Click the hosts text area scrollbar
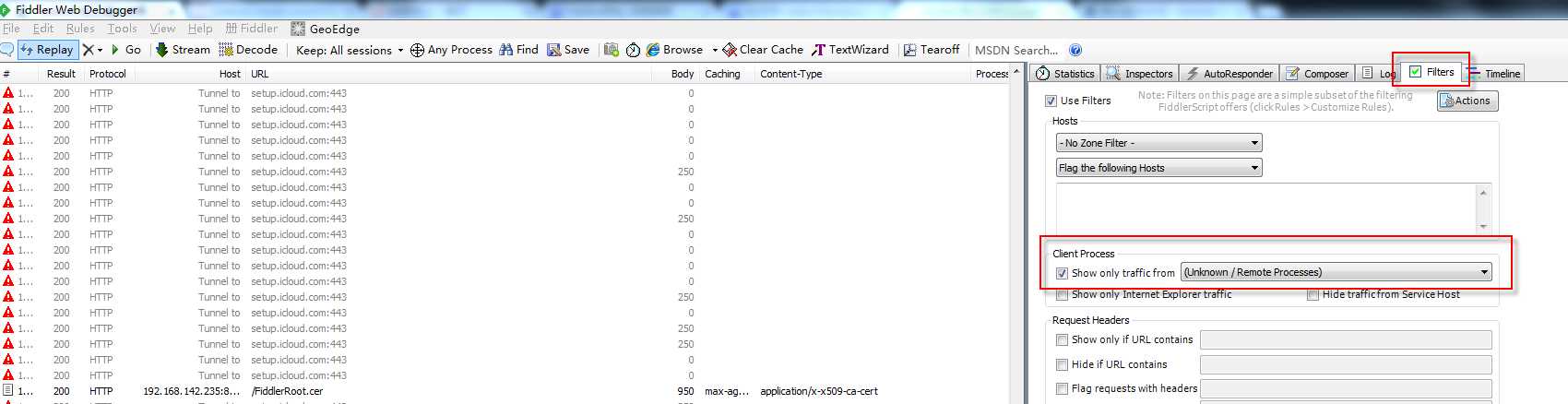 coord(1483,208)
